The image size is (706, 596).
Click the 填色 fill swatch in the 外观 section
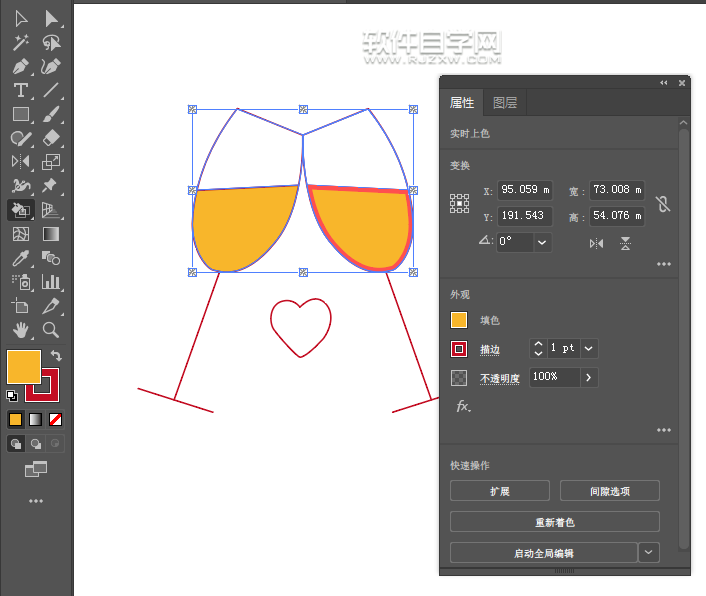[x=459, y=320]
